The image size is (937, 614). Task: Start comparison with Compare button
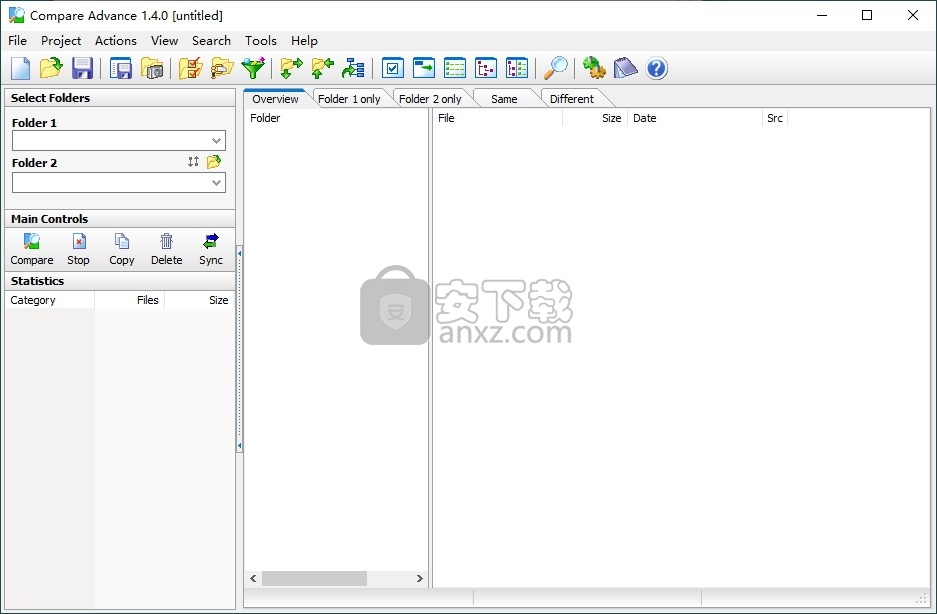(x=32, y=249)
